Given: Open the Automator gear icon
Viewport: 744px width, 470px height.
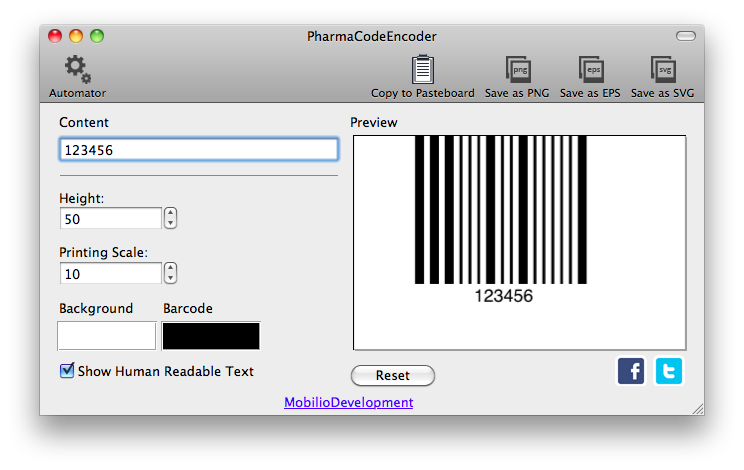Looking at the screenshot, I should pos(76,70).
